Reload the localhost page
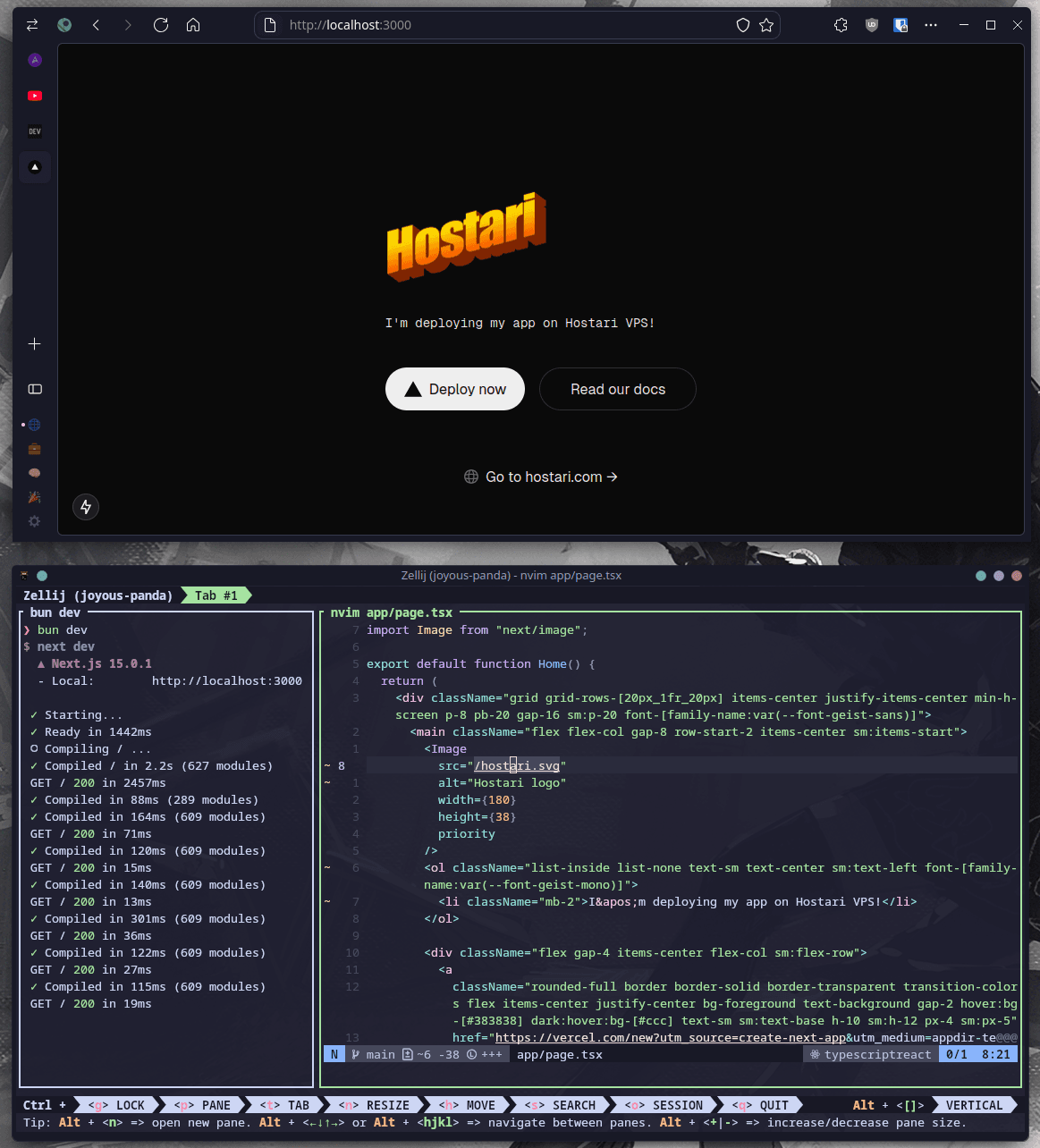This screenshot has width=1040, height=1148. pyautogui.click(x=161, y=25)
